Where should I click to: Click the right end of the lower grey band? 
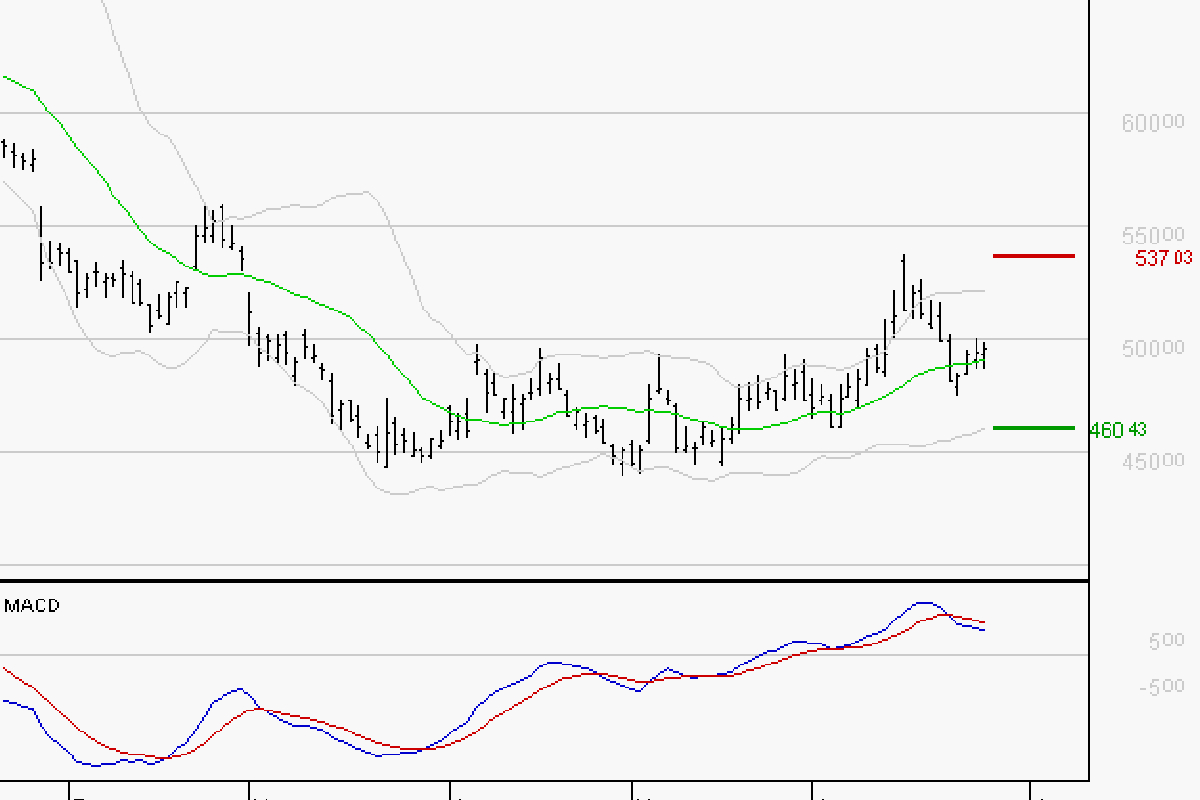point(984,428)
